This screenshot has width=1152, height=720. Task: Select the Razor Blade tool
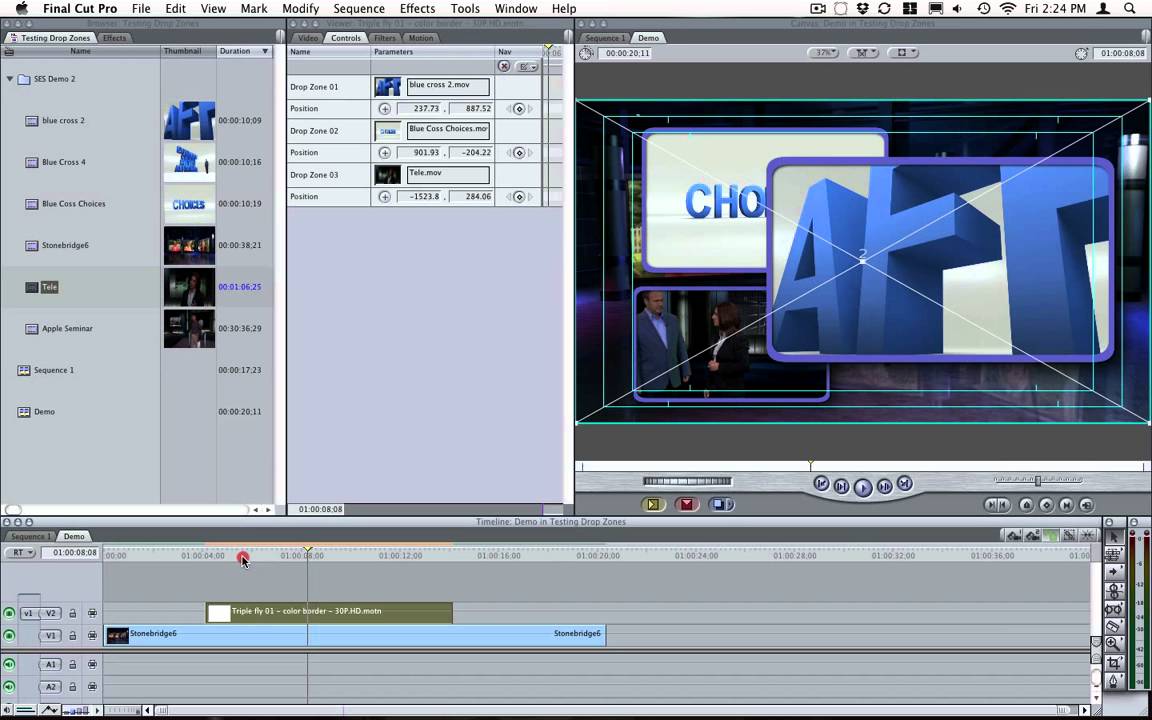click(x=1114, y=626)
